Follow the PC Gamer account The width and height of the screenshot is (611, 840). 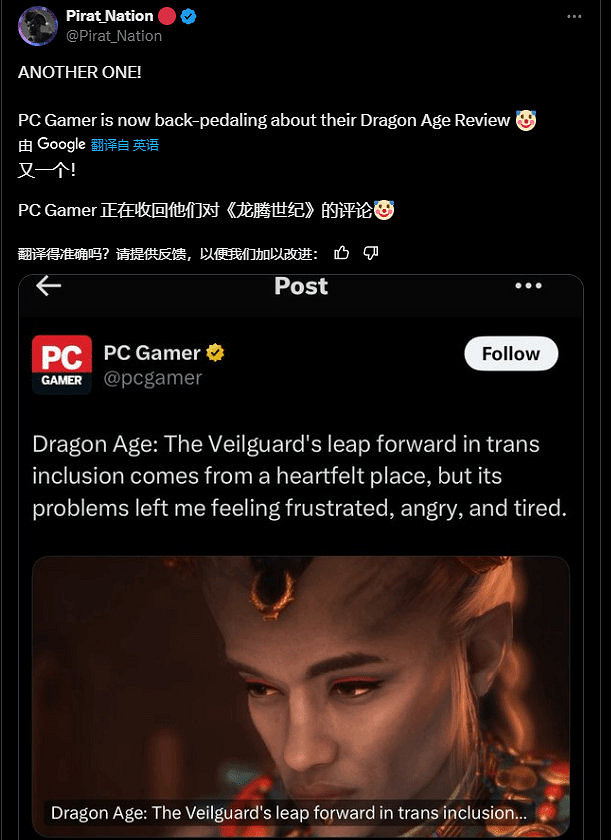(x=510, y=354)
